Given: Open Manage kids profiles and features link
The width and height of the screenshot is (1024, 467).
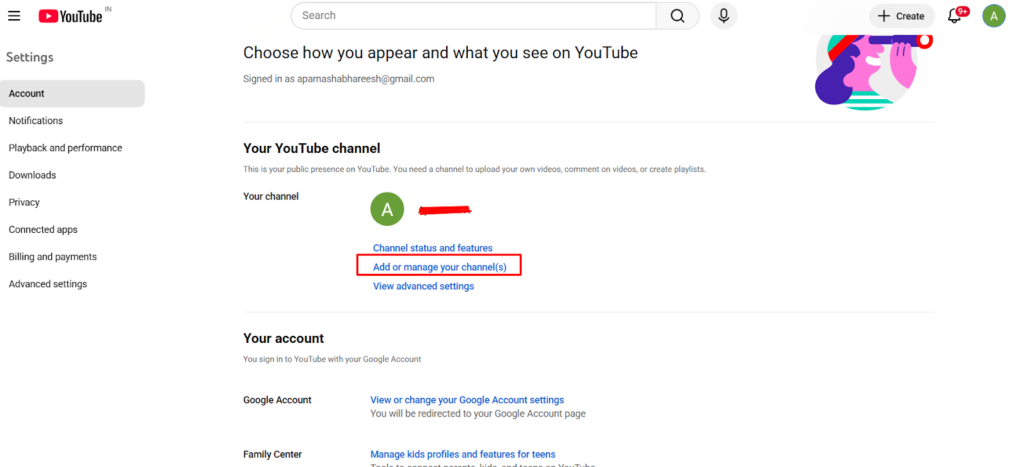Looking at the screenshot, I should pyautogui.click(x=463, y=454).
